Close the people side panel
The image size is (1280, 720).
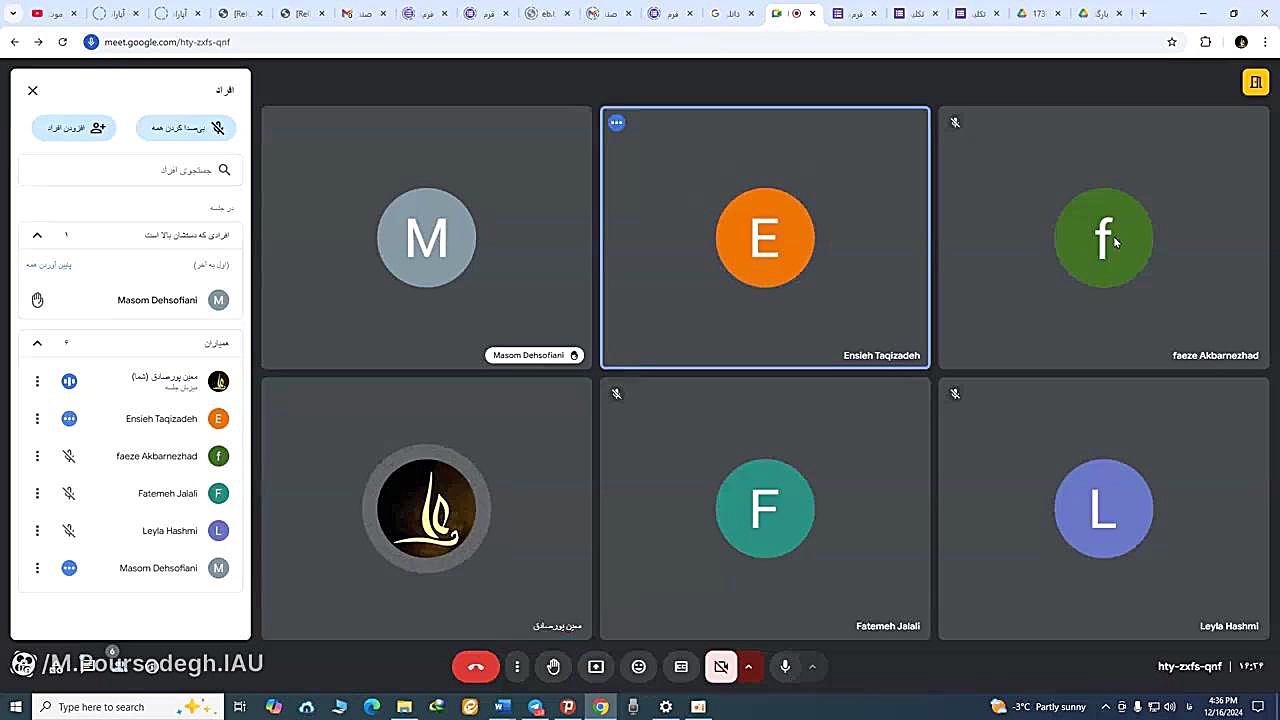pos(33,91)
